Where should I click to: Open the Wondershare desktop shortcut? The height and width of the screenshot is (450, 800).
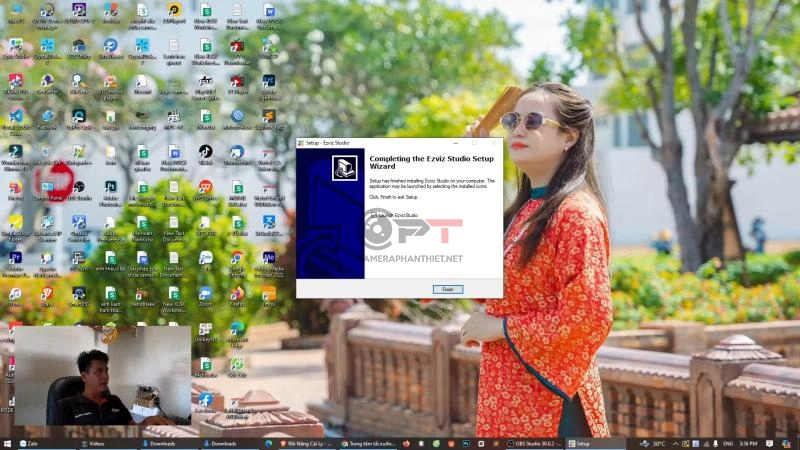point(15,157)
